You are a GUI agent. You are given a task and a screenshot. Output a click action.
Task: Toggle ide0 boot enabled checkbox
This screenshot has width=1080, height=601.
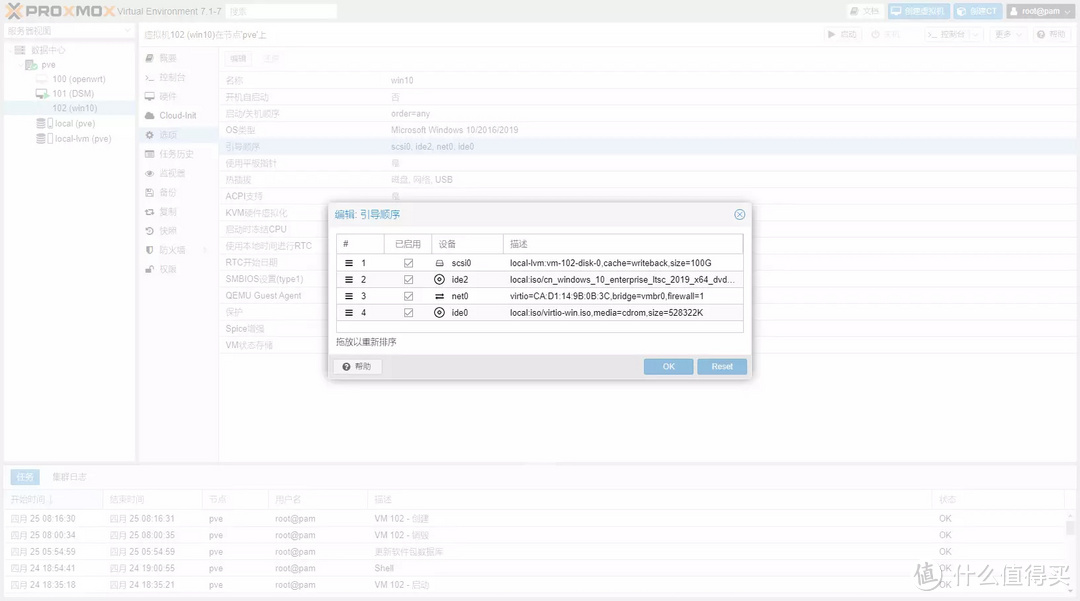tap(408, 313)
